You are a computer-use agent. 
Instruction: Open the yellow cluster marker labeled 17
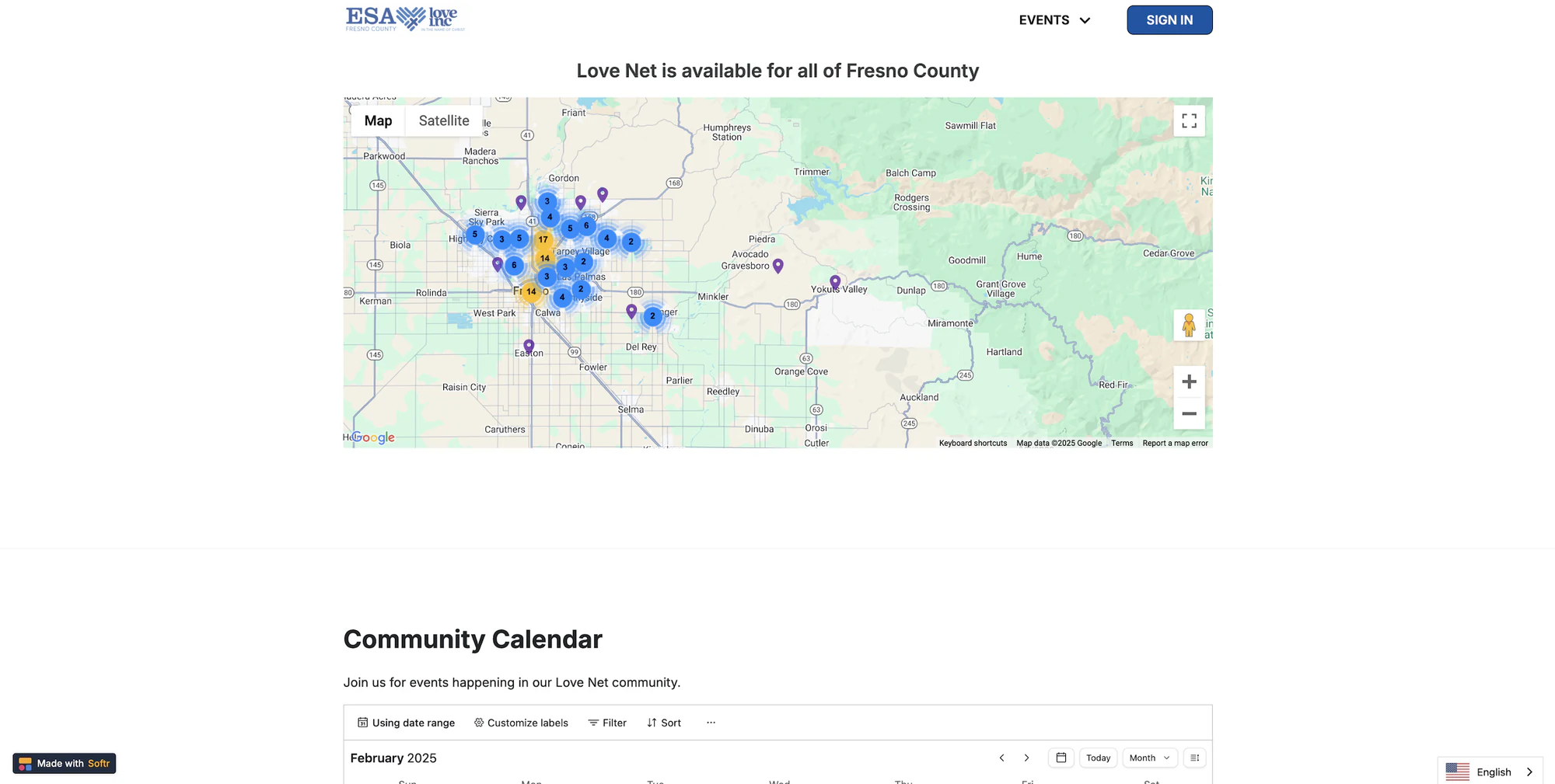[x=543, y=239]
